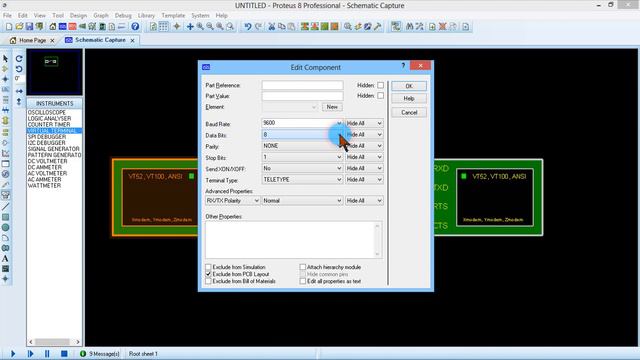
Task: Select the 2D circle graphics tool
Action: click(x=5, y=227)
